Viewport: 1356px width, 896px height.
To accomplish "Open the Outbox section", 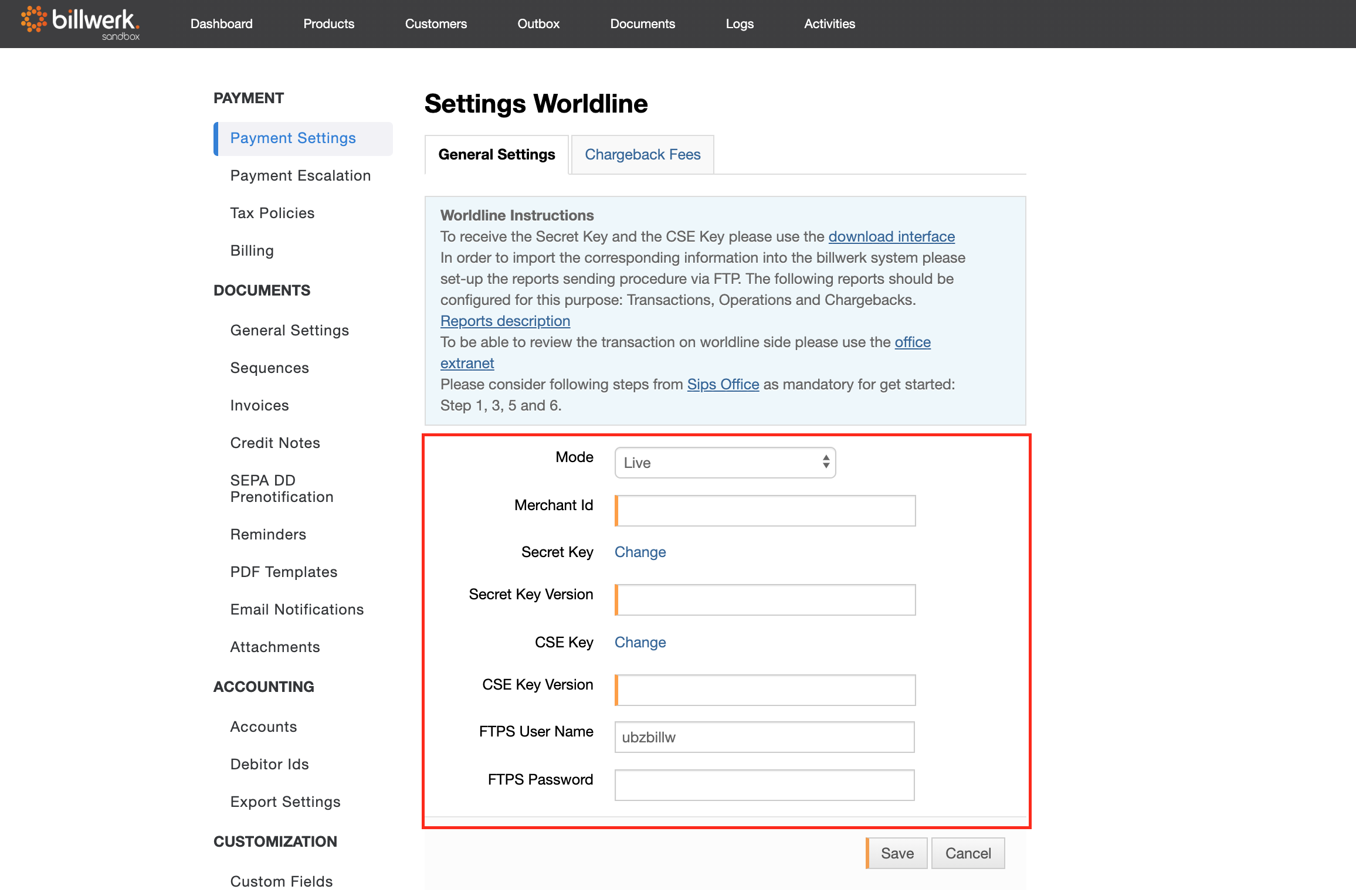I will click(x=538, y=24).
